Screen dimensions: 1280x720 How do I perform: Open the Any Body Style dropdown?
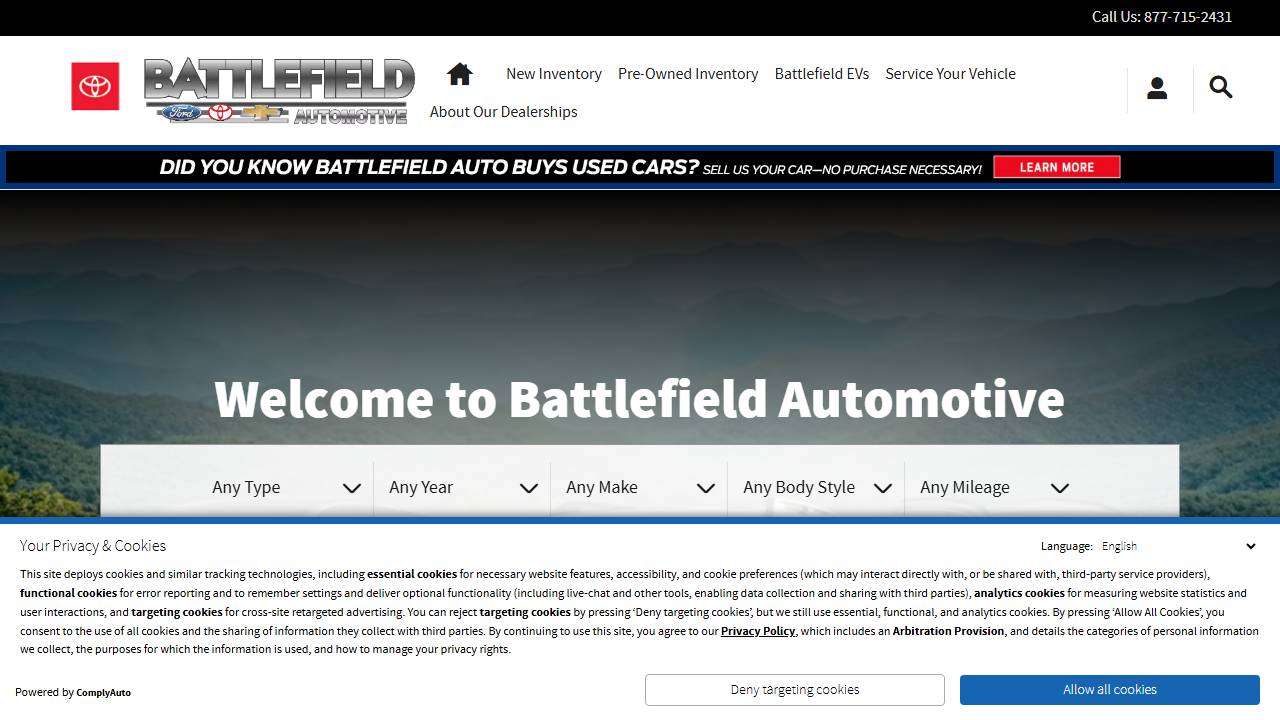click(815, 487)
